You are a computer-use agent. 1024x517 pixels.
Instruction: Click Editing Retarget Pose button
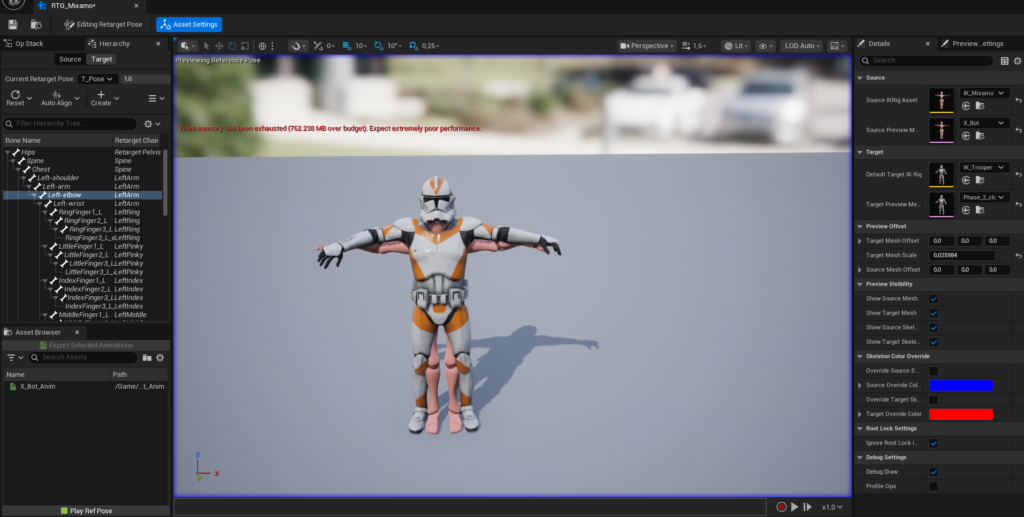pos(103,25)
